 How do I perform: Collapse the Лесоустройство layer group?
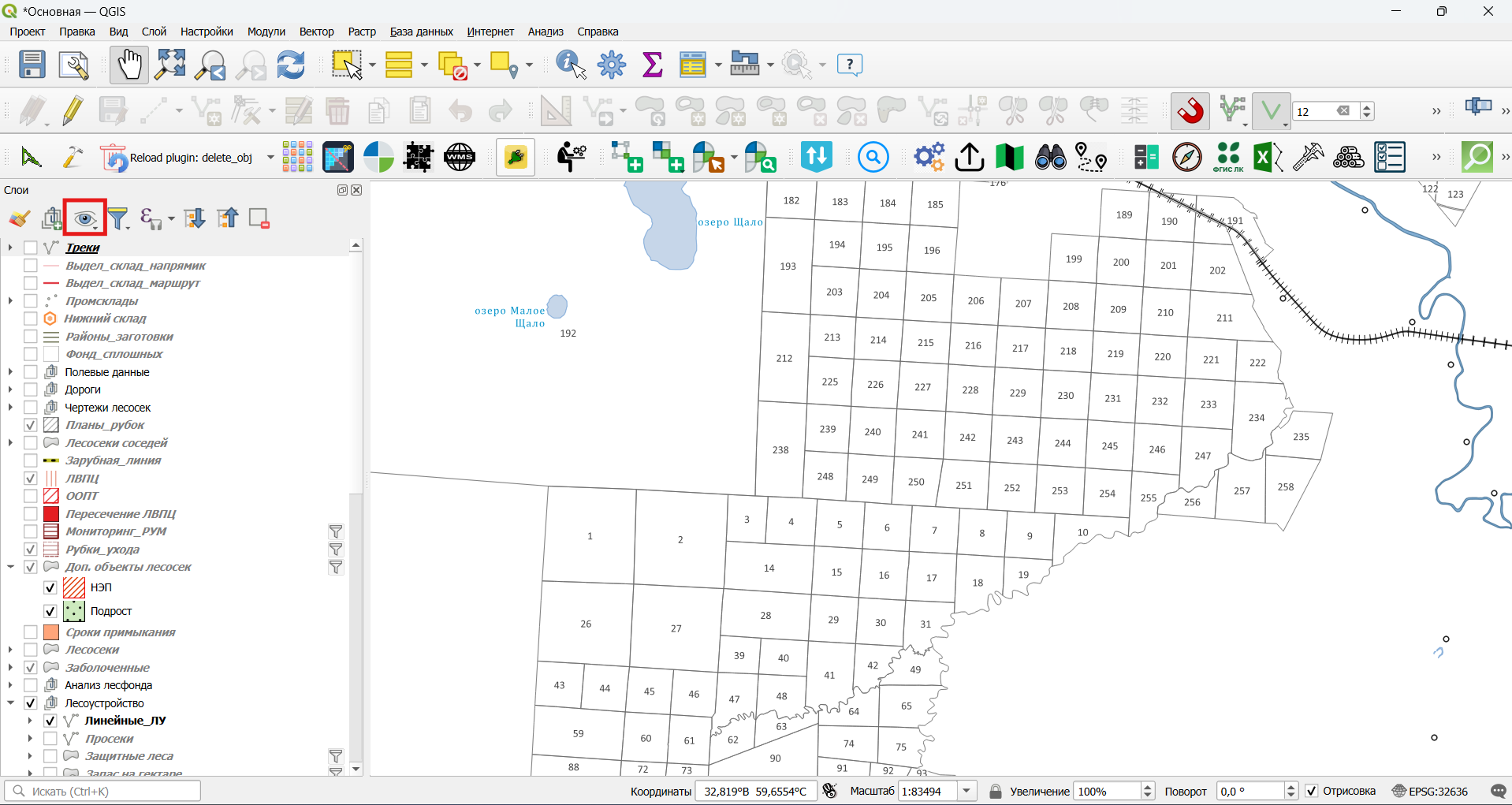click(x=10, y=703)
